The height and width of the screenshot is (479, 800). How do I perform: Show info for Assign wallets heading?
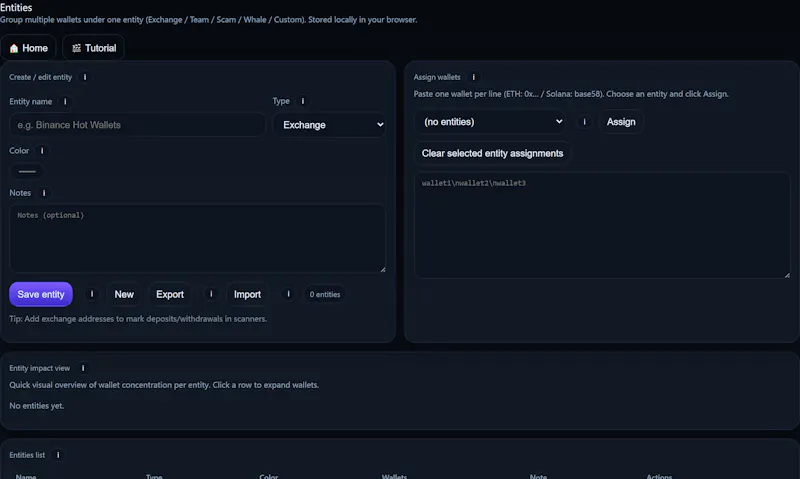tap(473, 77)
